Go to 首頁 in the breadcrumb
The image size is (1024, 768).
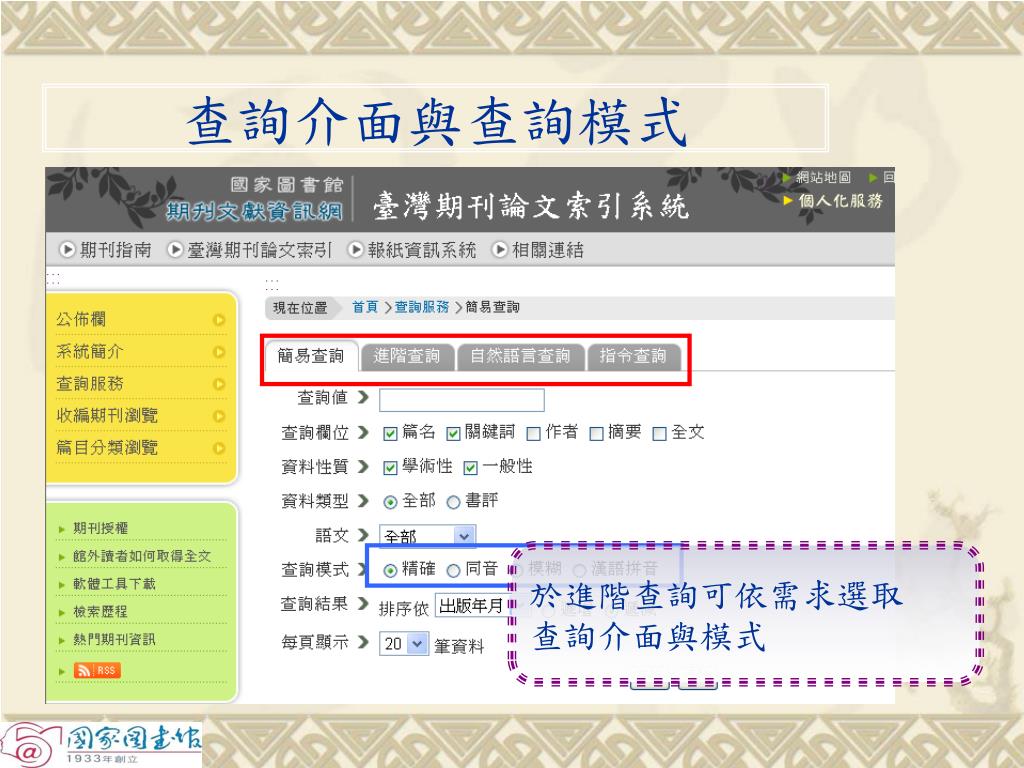365,308
